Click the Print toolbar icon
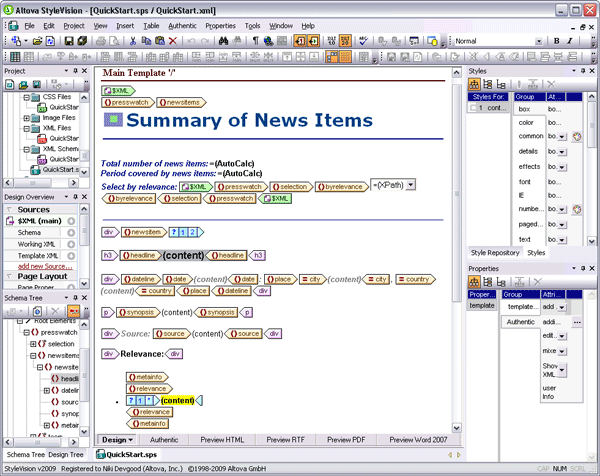The width and height of the screenshot is (600, 476). click(101, 41)
